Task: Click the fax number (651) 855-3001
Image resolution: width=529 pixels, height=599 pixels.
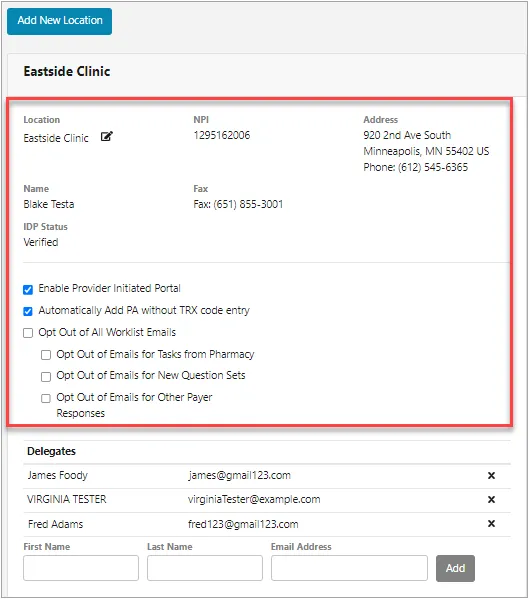Action: 248,204
